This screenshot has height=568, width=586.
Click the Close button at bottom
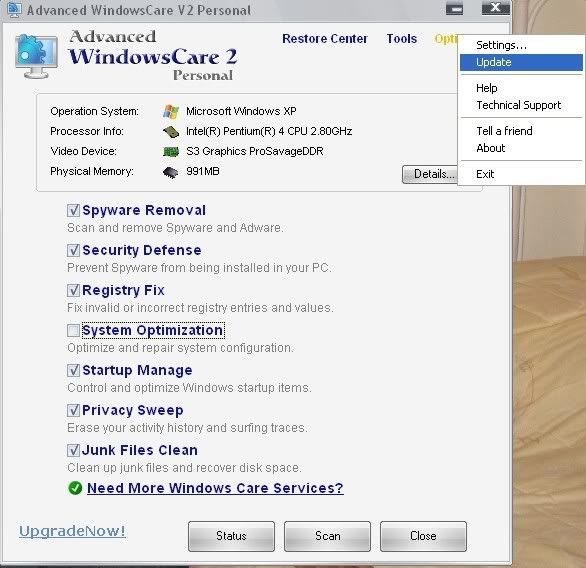tap(423, 536)
